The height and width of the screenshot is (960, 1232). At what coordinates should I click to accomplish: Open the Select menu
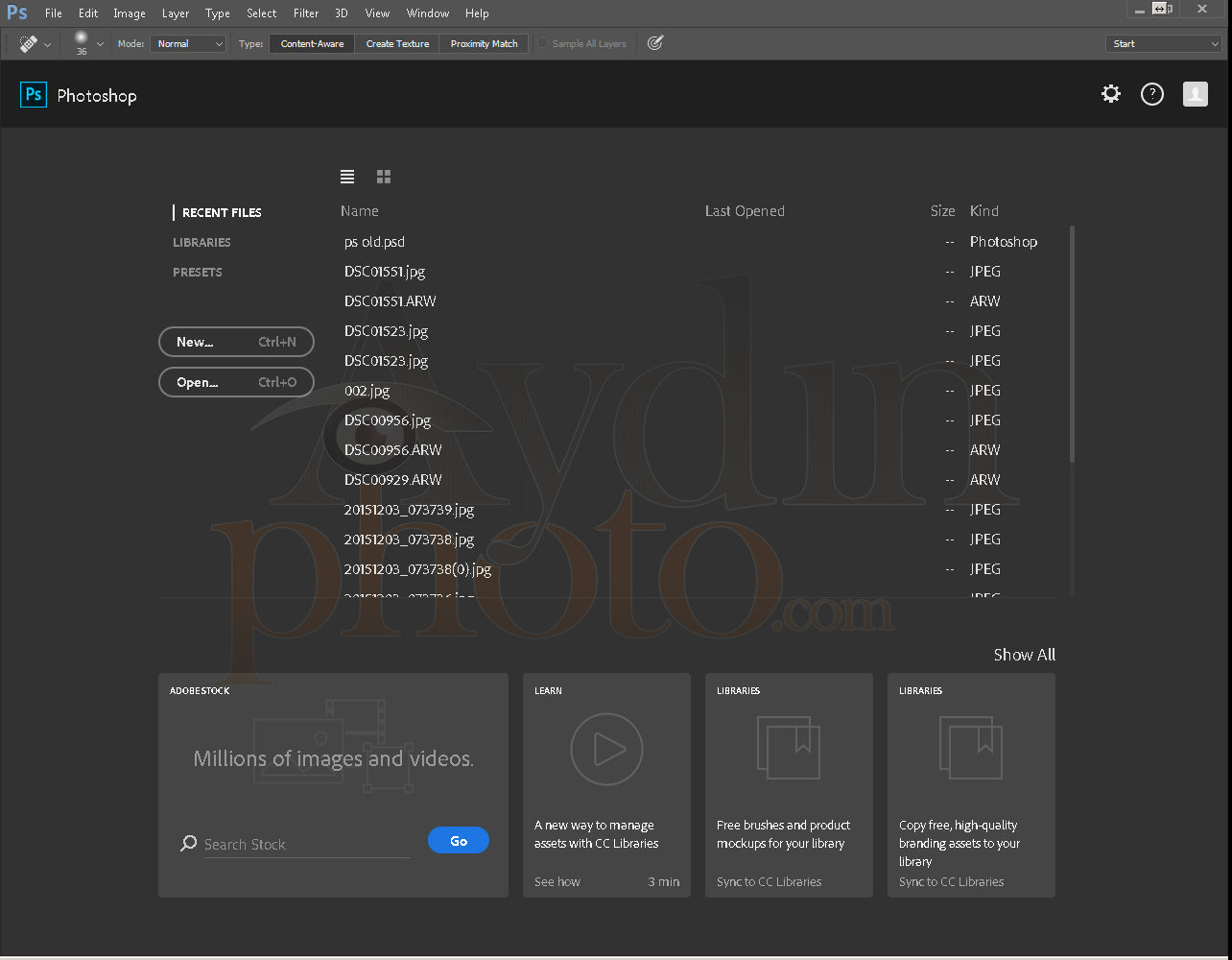click(261, 13)
